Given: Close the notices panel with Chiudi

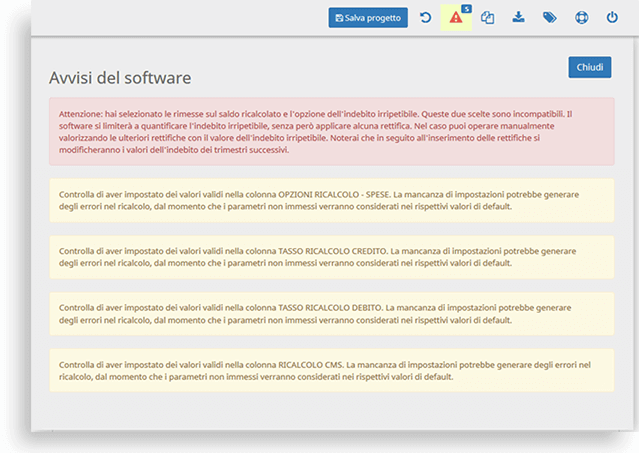Looking at the screenshot, I should pyautogui.click(x=590, y=67).
